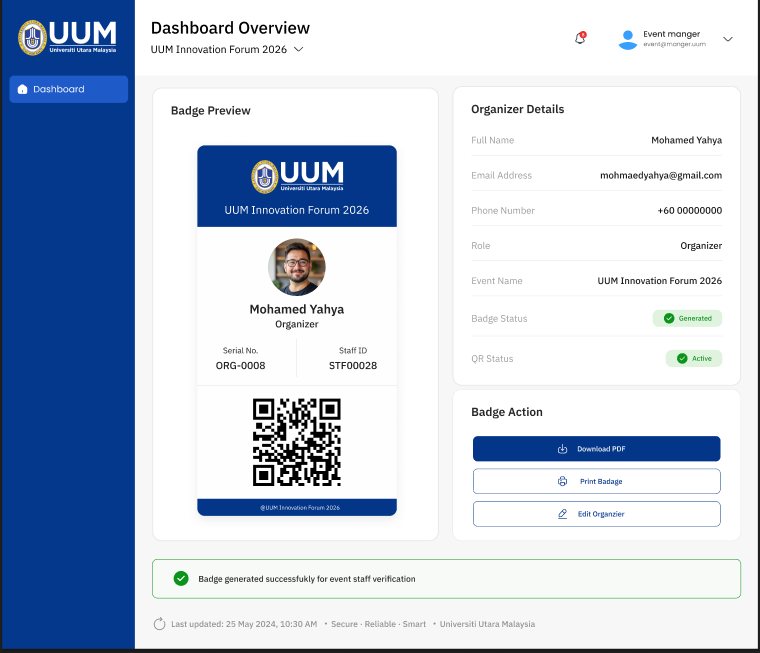Click the Badge Action heading

pos(507,412)
